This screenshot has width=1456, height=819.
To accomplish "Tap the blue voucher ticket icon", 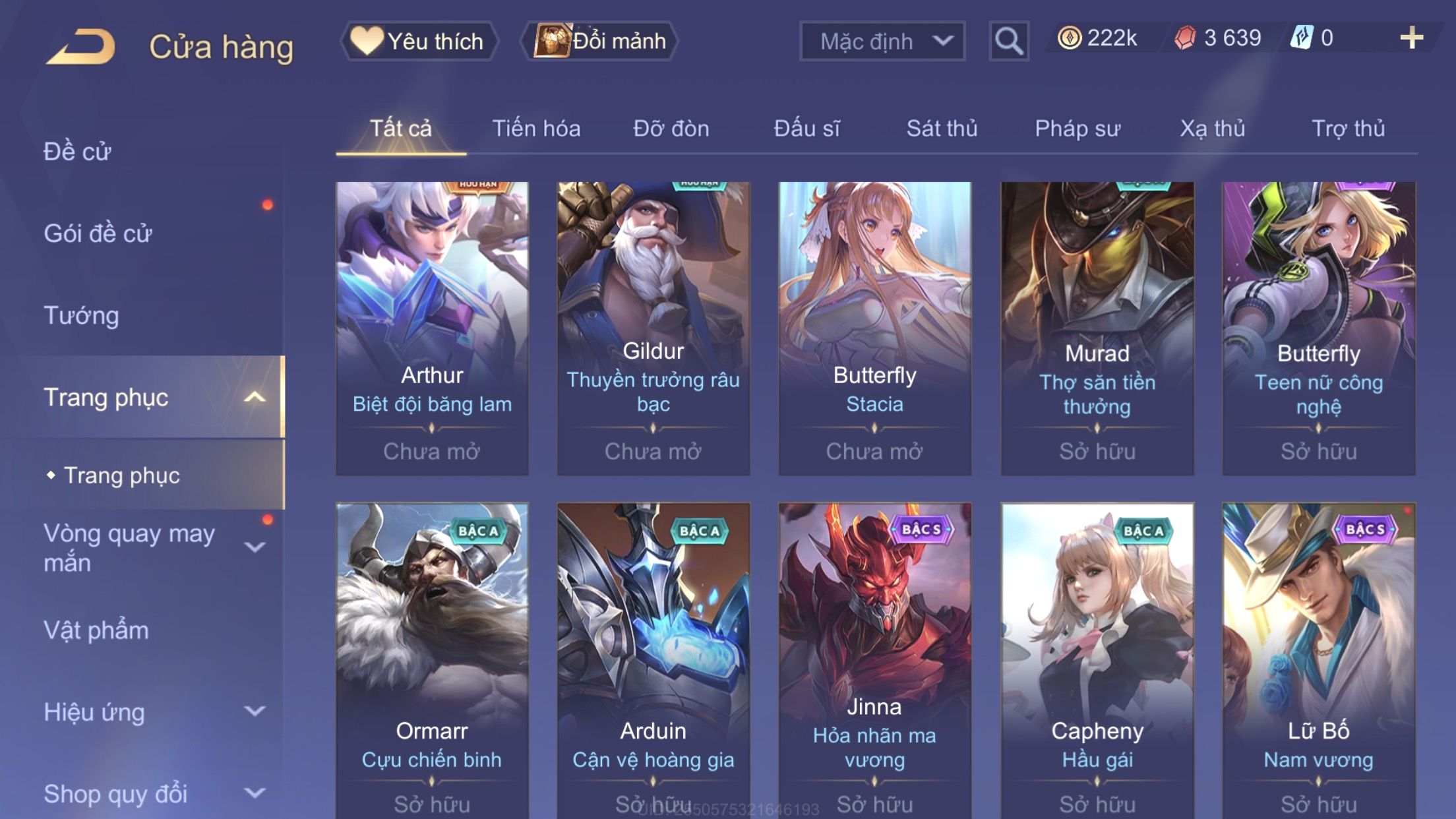I will click(x=1302, y=38).
